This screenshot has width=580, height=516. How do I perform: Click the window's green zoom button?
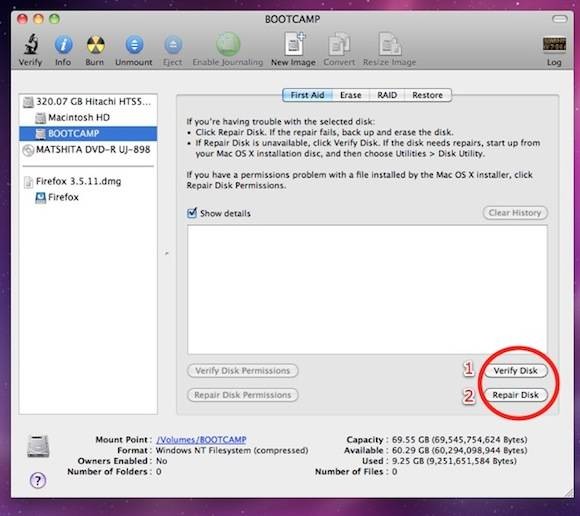(55, 19)
